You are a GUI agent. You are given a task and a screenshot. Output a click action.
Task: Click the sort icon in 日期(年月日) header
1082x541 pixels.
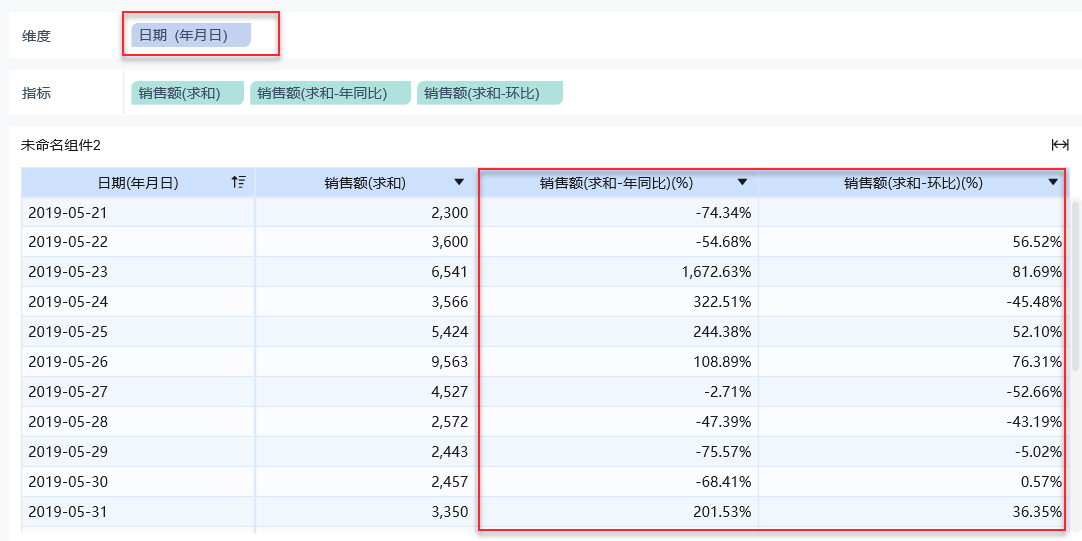(x=238, y=182)
